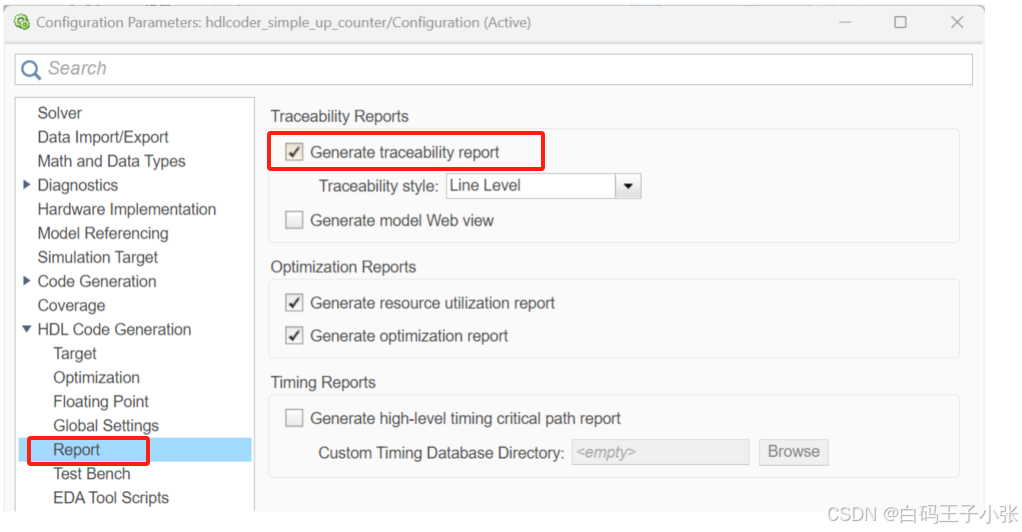Collapse the HDL Code Generation node

[x=27, y=329]
